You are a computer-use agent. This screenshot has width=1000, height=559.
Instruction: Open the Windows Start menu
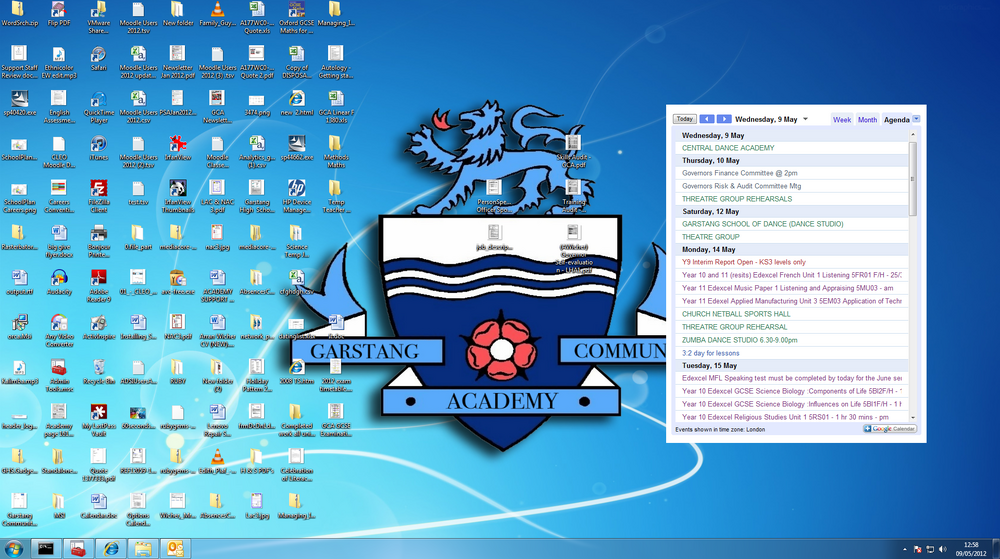14,549
